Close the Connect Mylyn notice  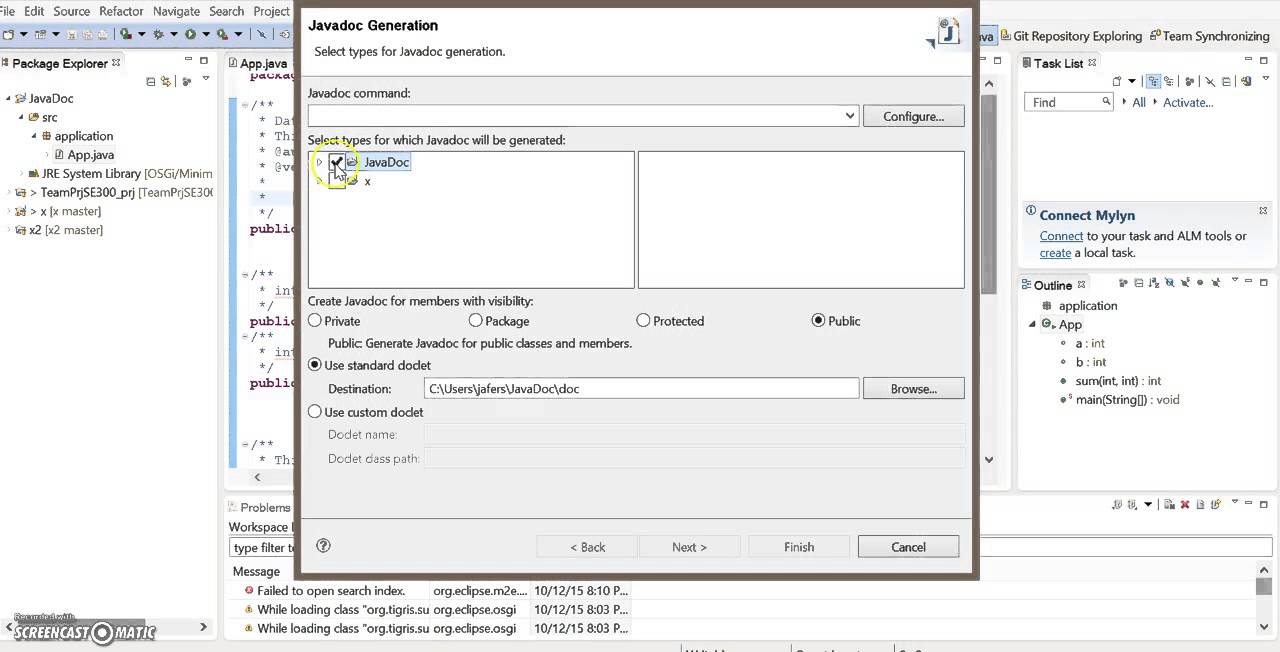[x=1263, y=211]
